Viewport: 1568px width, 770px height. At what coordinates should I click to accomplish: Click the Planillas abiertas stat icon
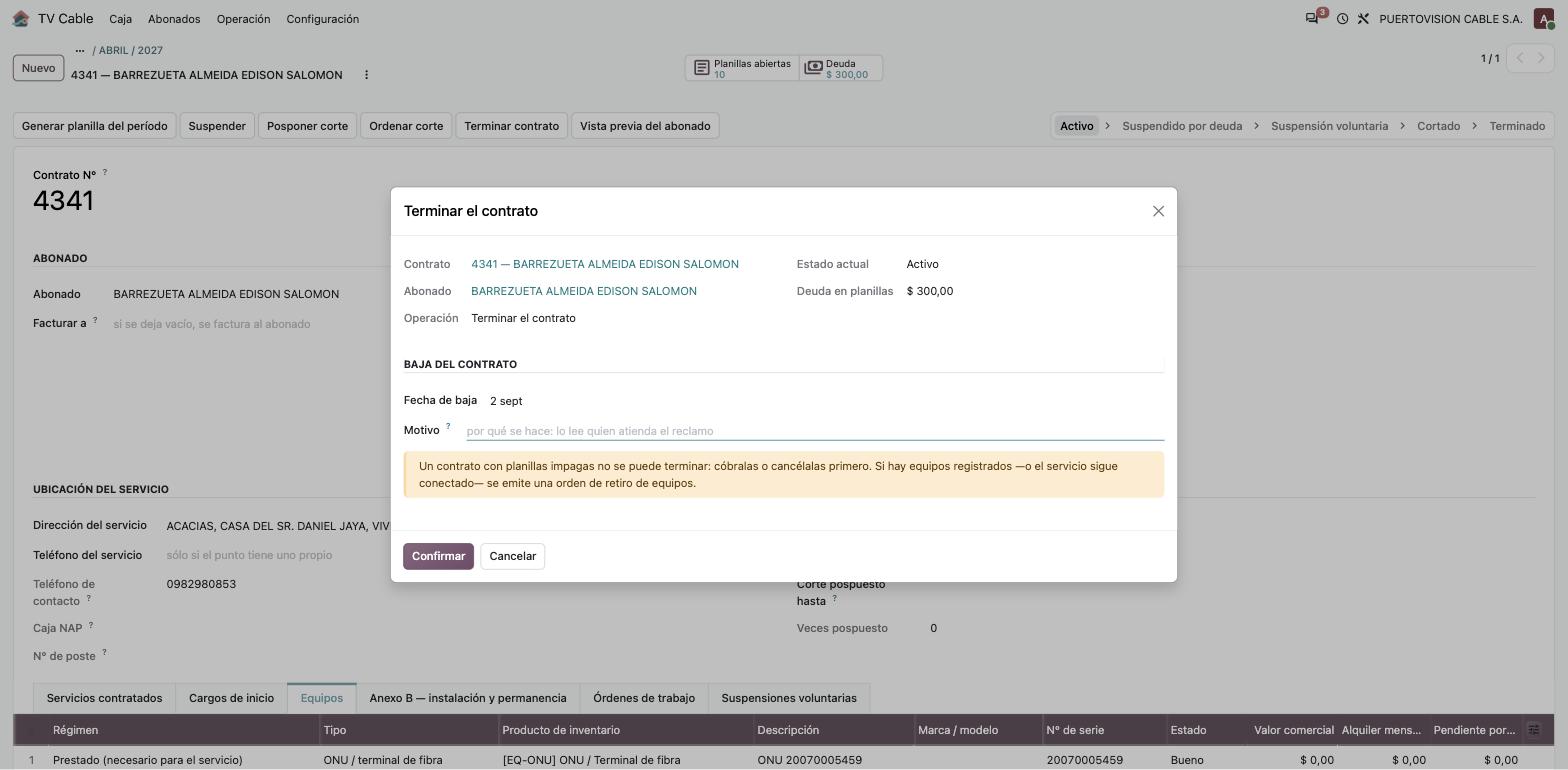point(702,68)
